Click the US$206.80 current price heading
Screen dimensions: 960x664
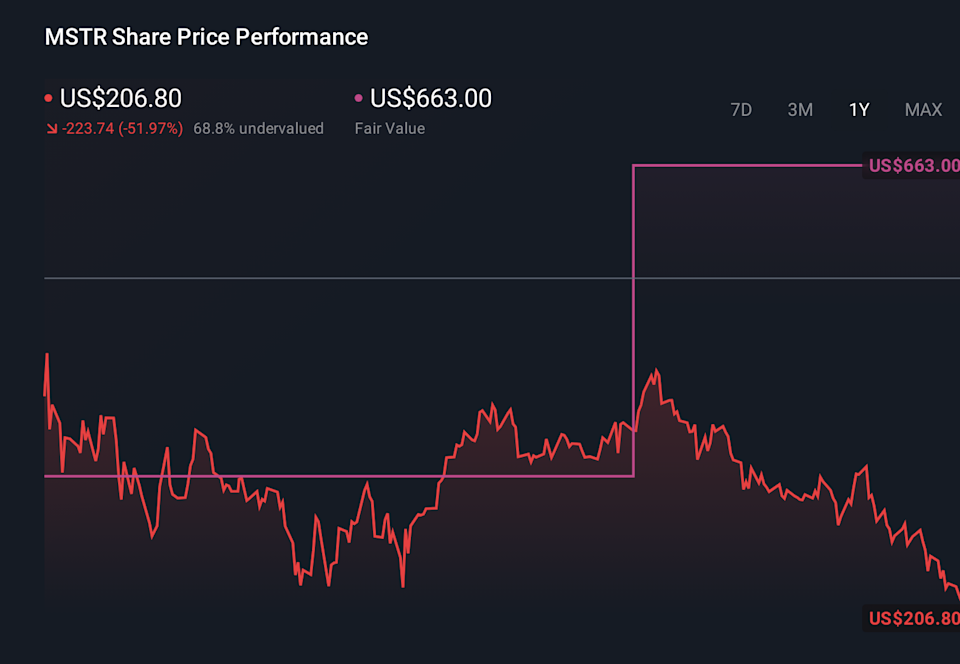click(x=120, y=99)
